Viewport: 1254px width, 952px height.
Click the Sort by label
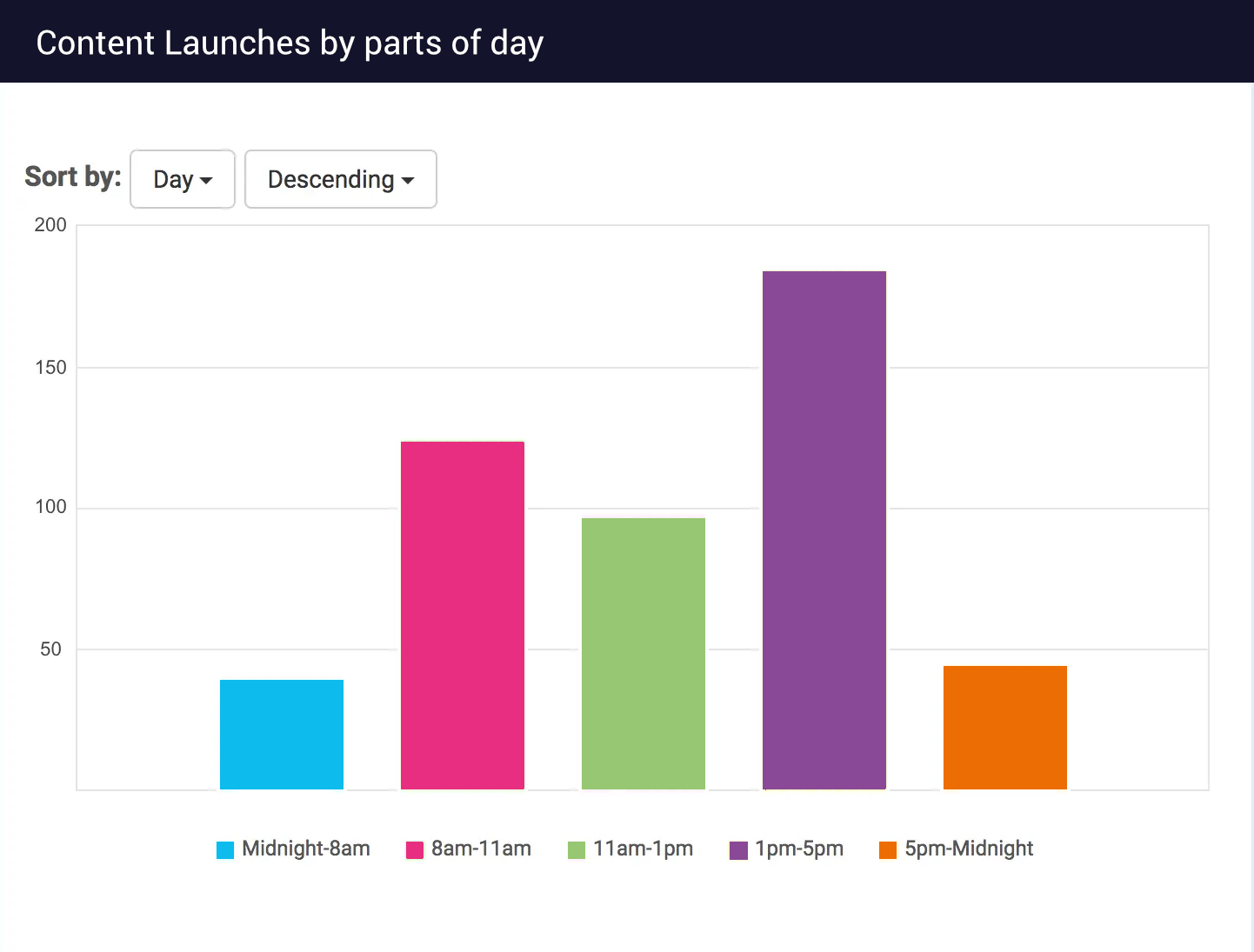coord(72,176)
